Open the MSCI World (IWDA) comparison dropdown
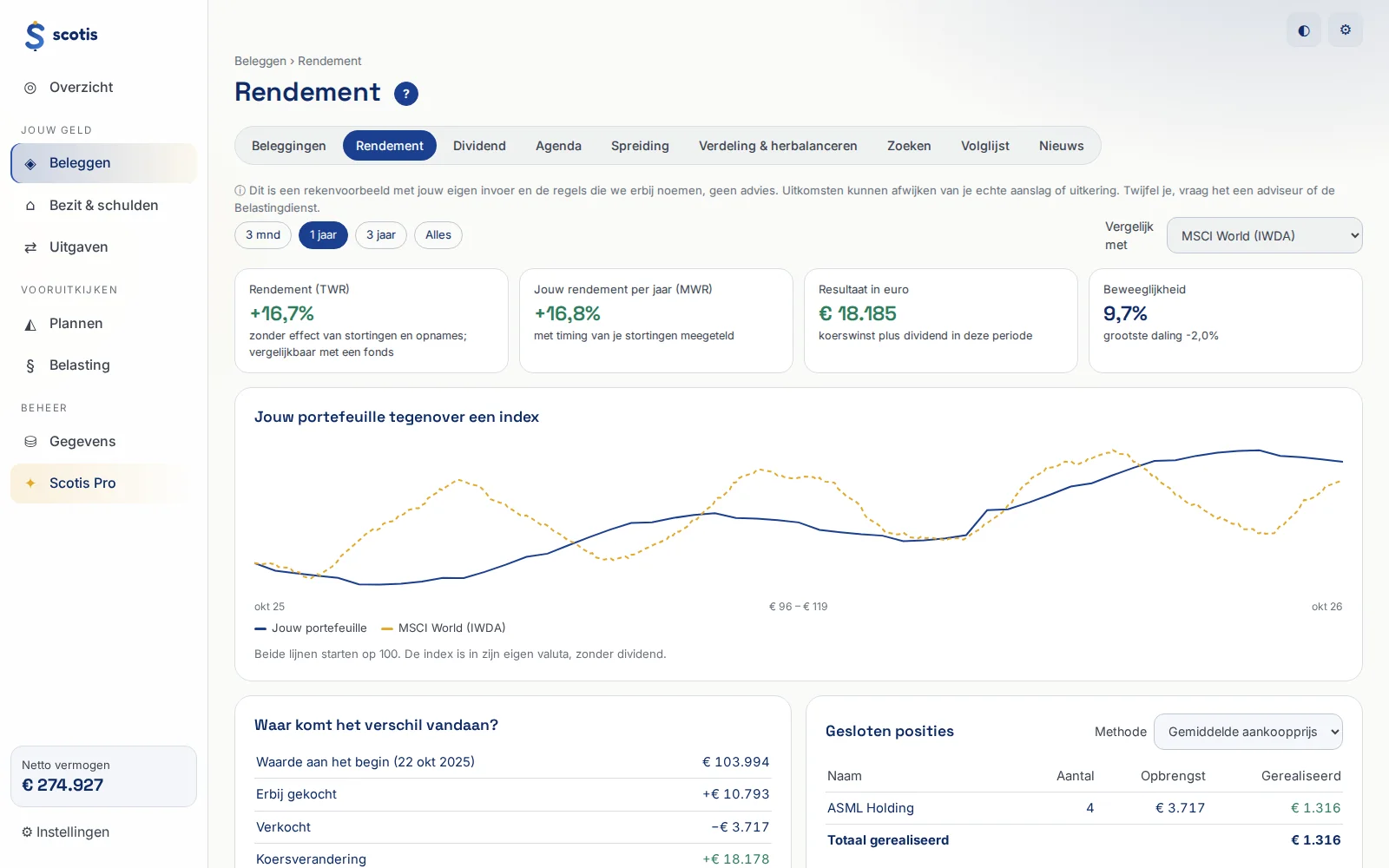 1265,236
